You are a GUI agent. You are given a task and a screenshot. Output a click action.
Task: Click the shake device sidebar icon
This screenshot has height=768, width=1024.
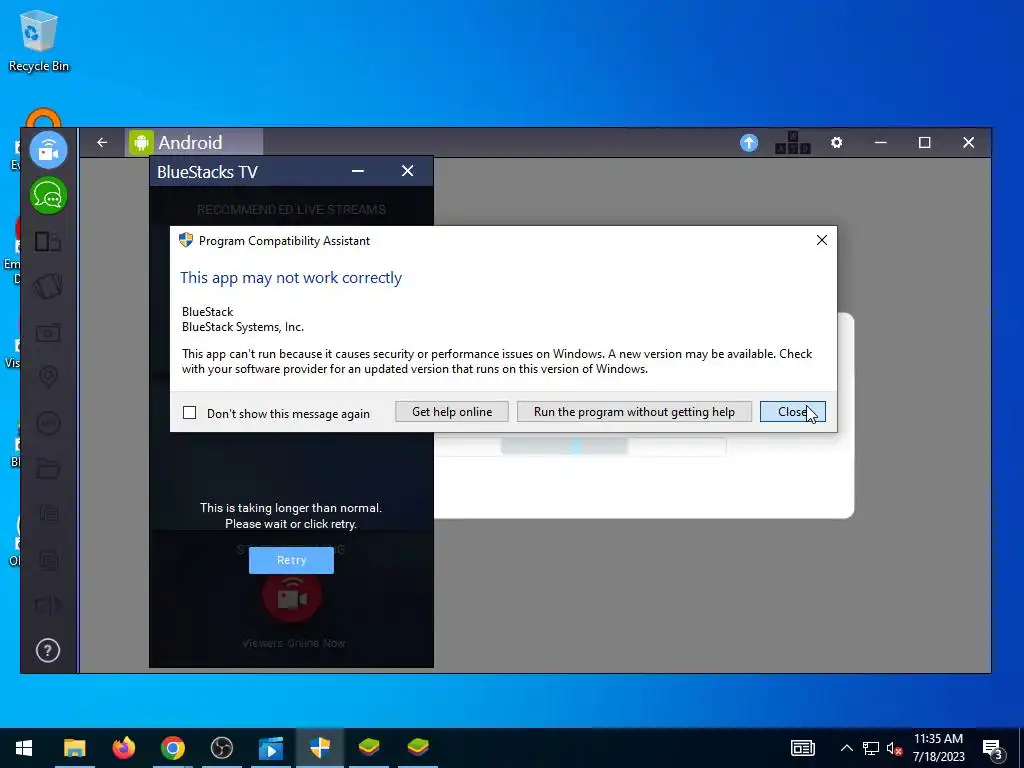coord(48,286)
